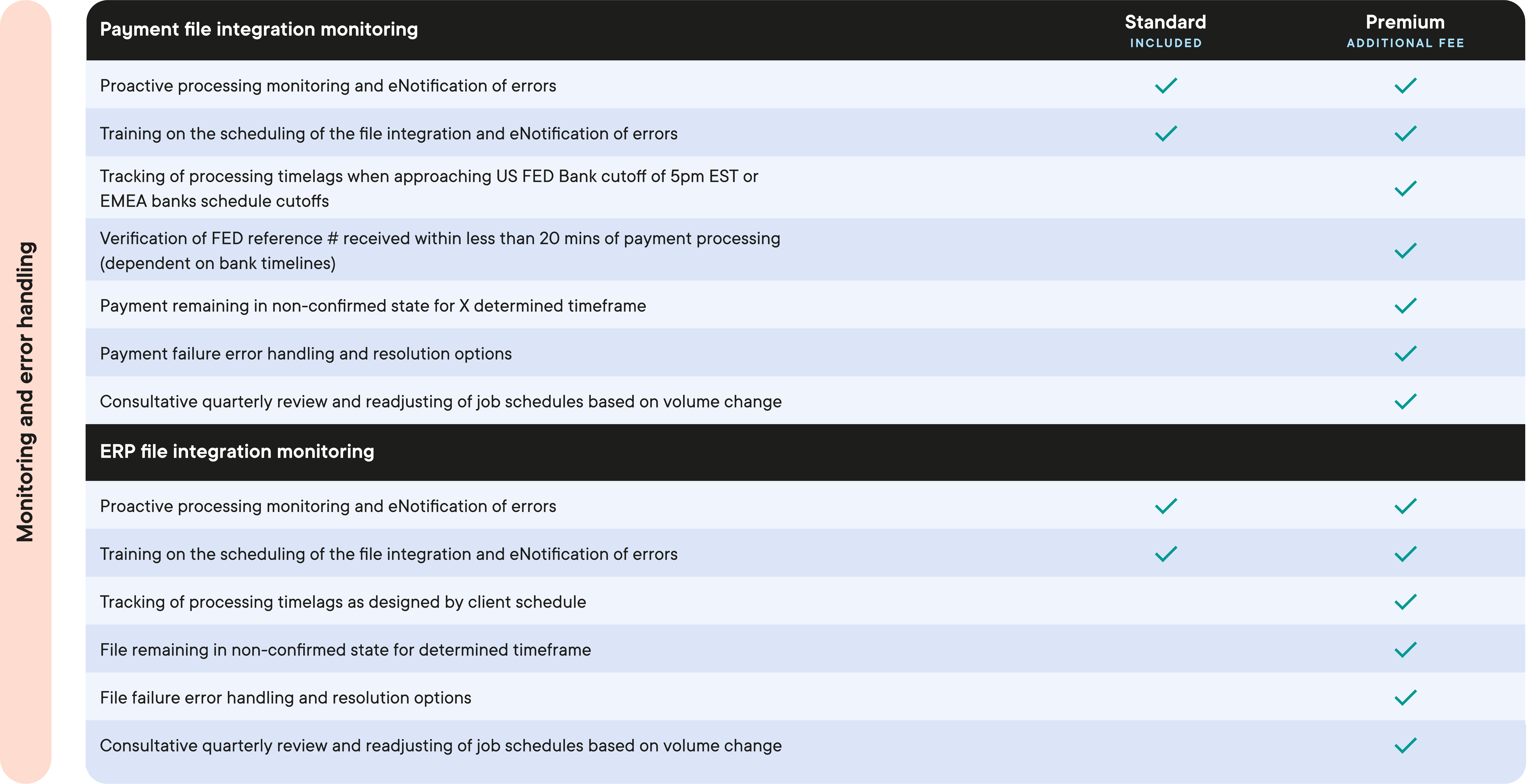This screenshot has width=1527, height=784.
Task: Click Premium checkmark for FED reference verification
Action: [x=1405, y=251]
